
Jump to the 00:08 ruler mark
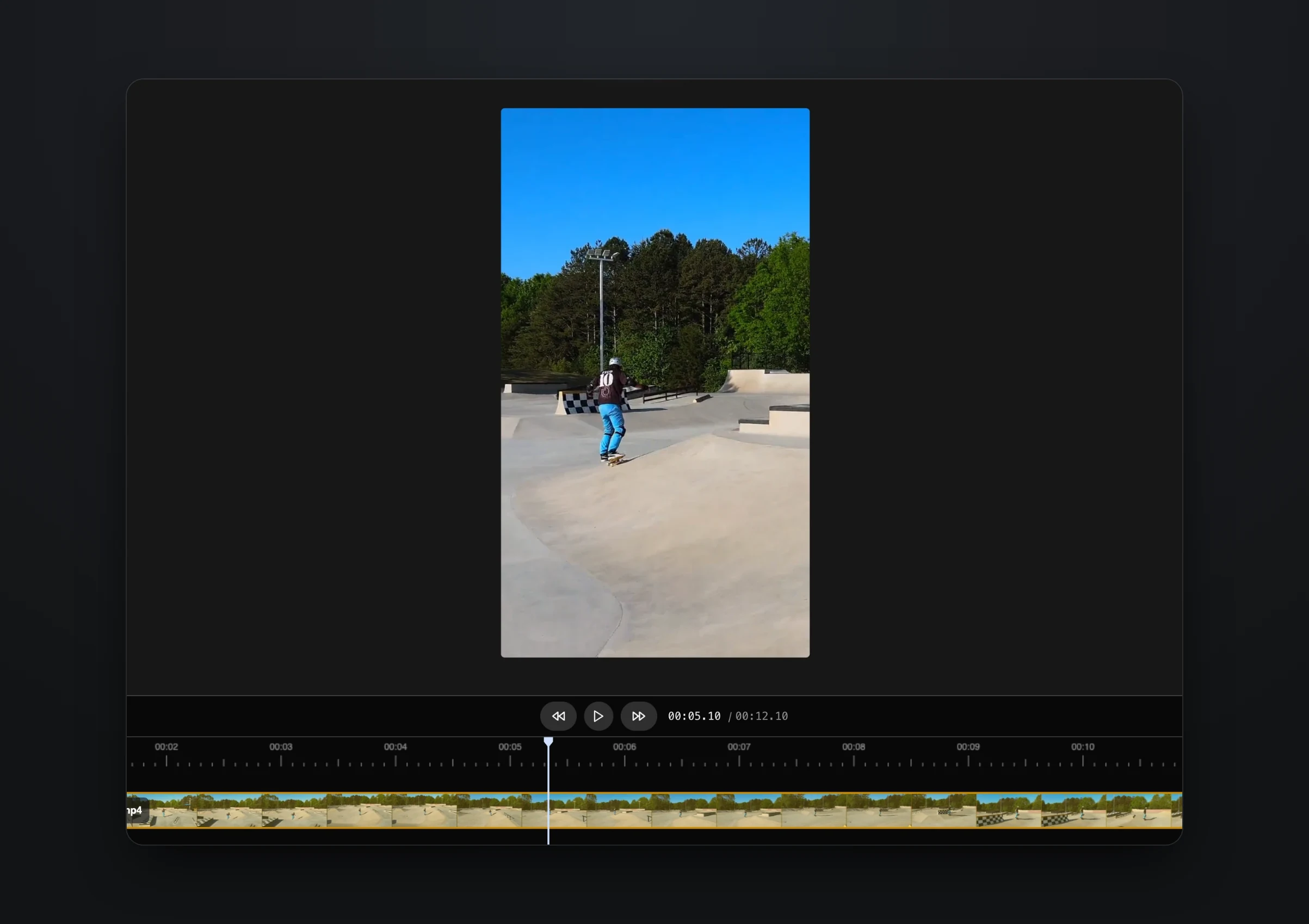854,747
